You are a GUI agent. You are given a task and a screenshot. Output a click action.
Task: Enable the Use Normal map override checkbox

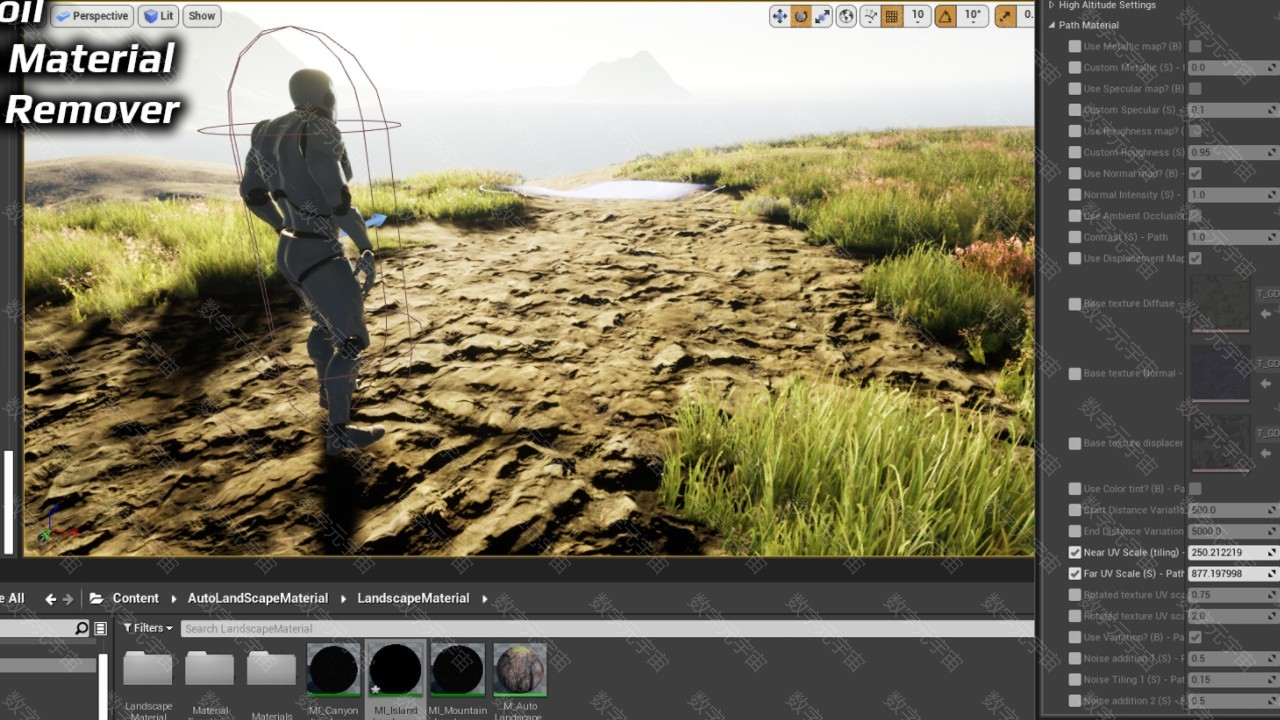1075,173
